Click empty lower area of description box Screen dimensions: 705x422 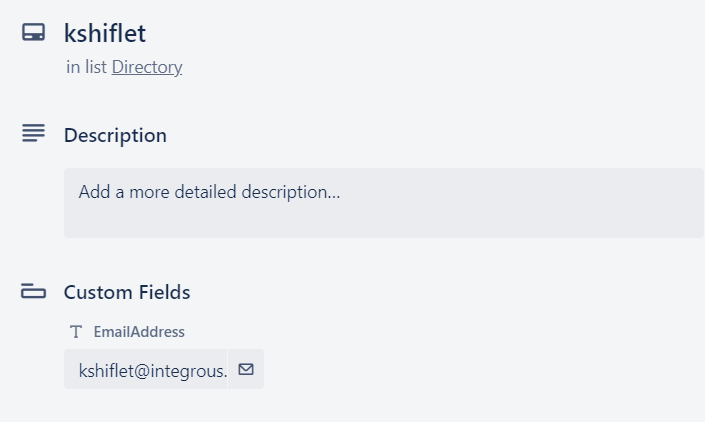[x=384, y=222]
